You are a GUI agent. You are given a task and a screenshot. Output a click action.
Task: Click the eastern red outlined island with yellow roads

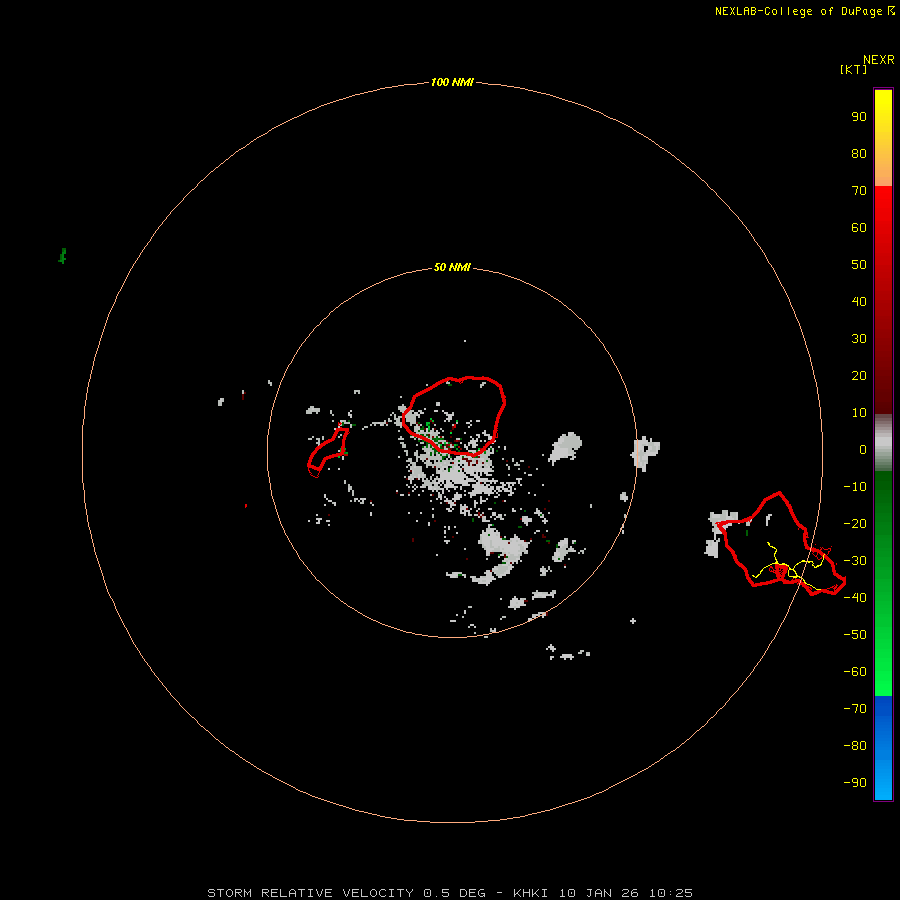[x=782, y=544]
